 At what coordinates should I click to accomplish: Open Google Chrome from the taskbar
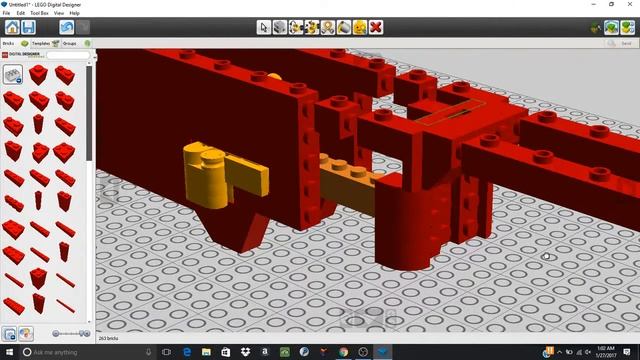pos(343,352)
